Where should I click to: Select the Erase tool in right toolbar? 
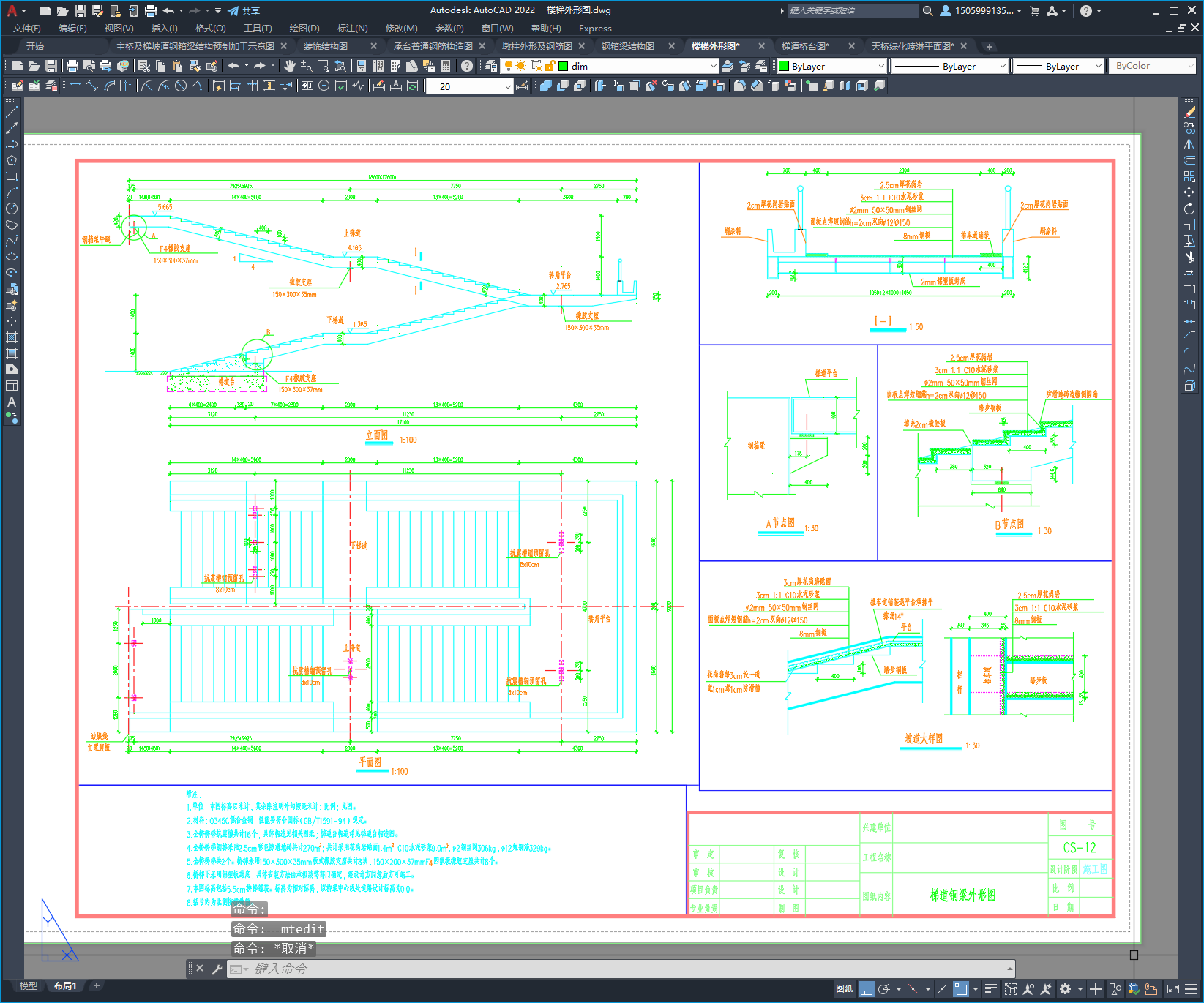1189,112
